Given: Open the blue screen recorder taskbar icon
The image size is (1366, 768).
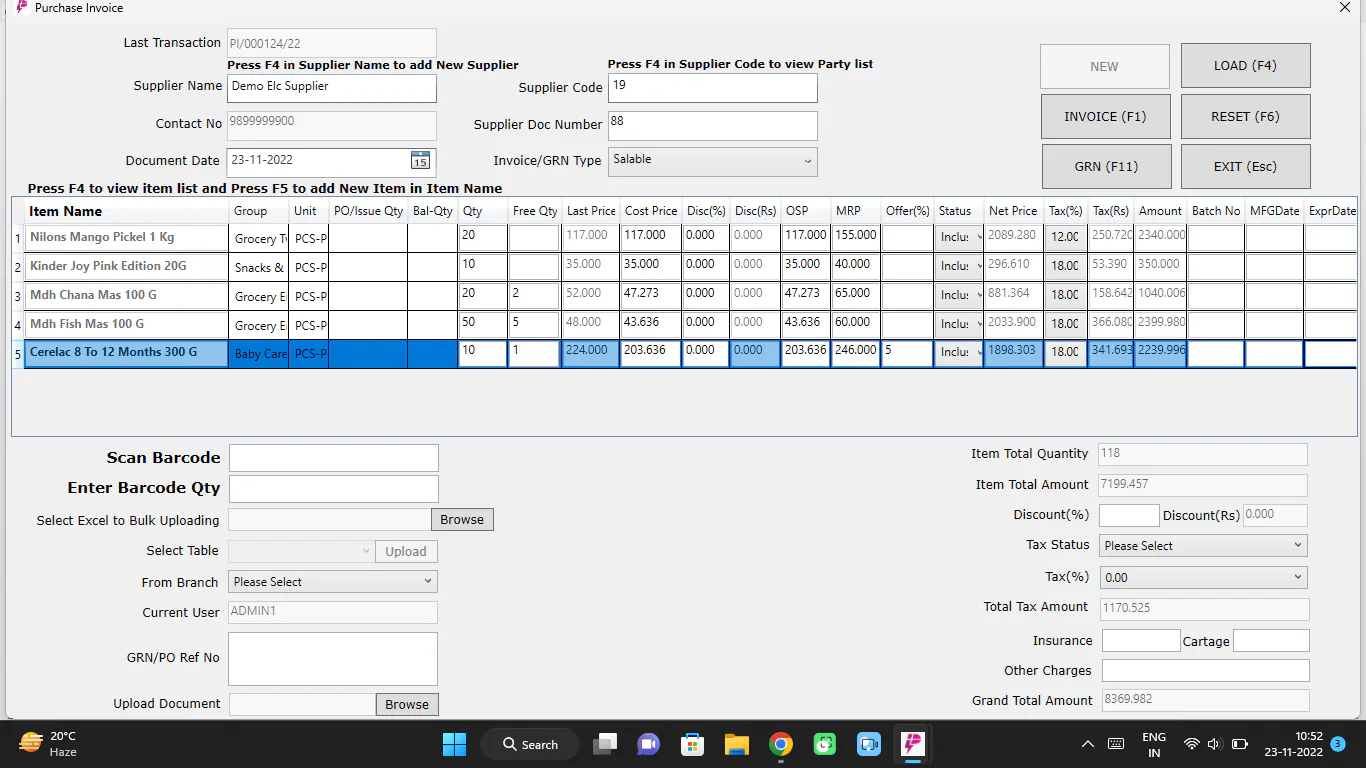Looking at the screenshot, I should pyautogui.click(x=869, y=744).
